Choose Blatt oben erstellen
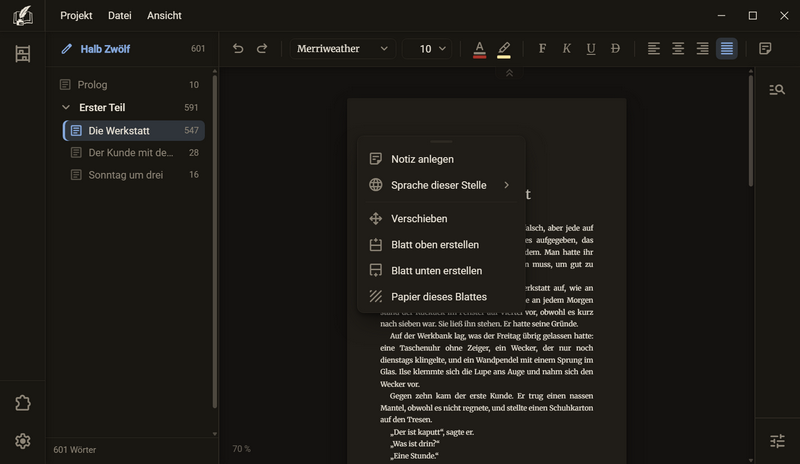The height and width of the screenshot is (464, 800). tap(441, 245)
